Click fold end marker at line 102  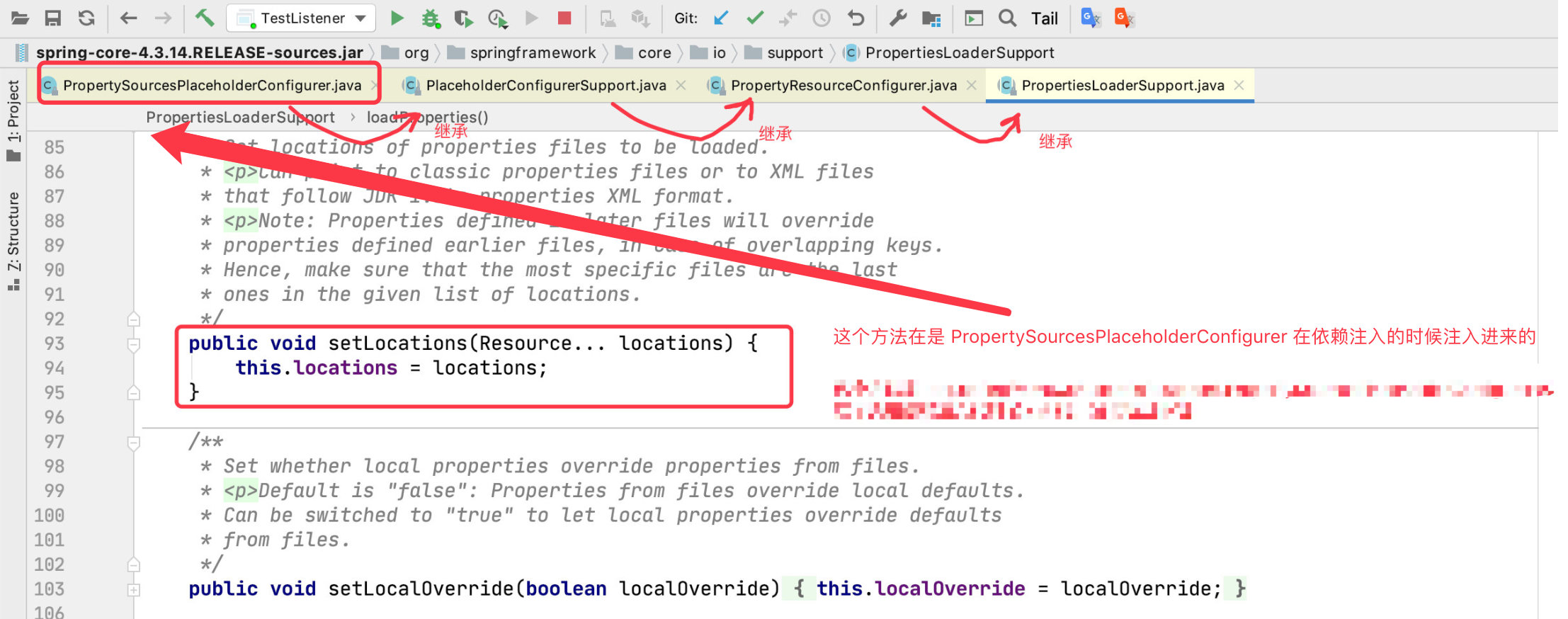coord(133,565)
